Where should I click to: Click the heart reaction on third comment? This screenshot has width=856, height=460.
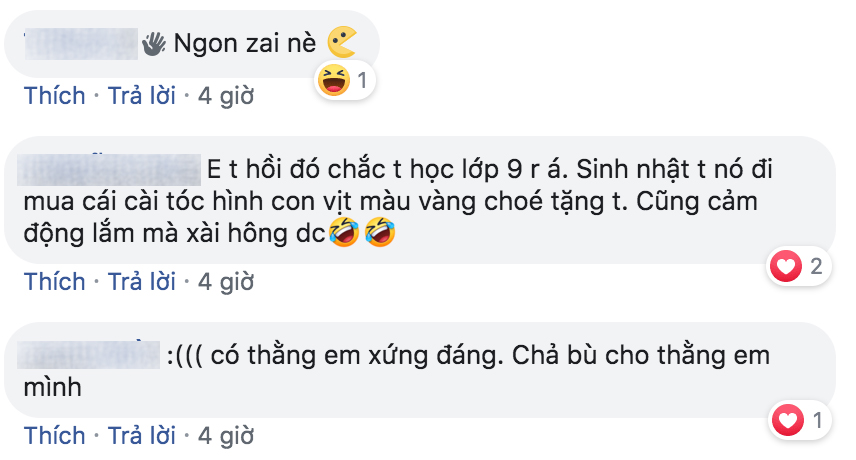click(x=787, y=421)
